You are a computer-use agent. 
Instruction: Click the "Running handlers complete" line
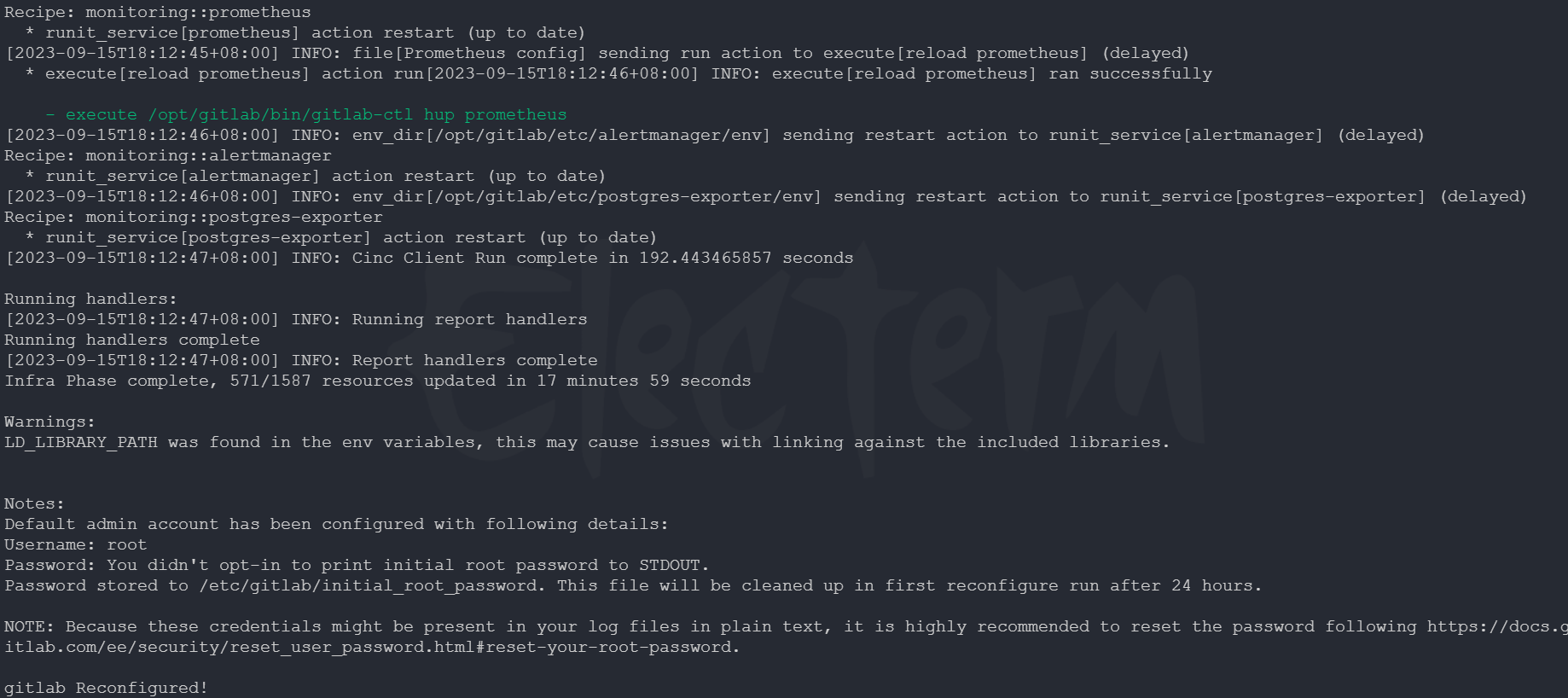[x=131, y=340]
